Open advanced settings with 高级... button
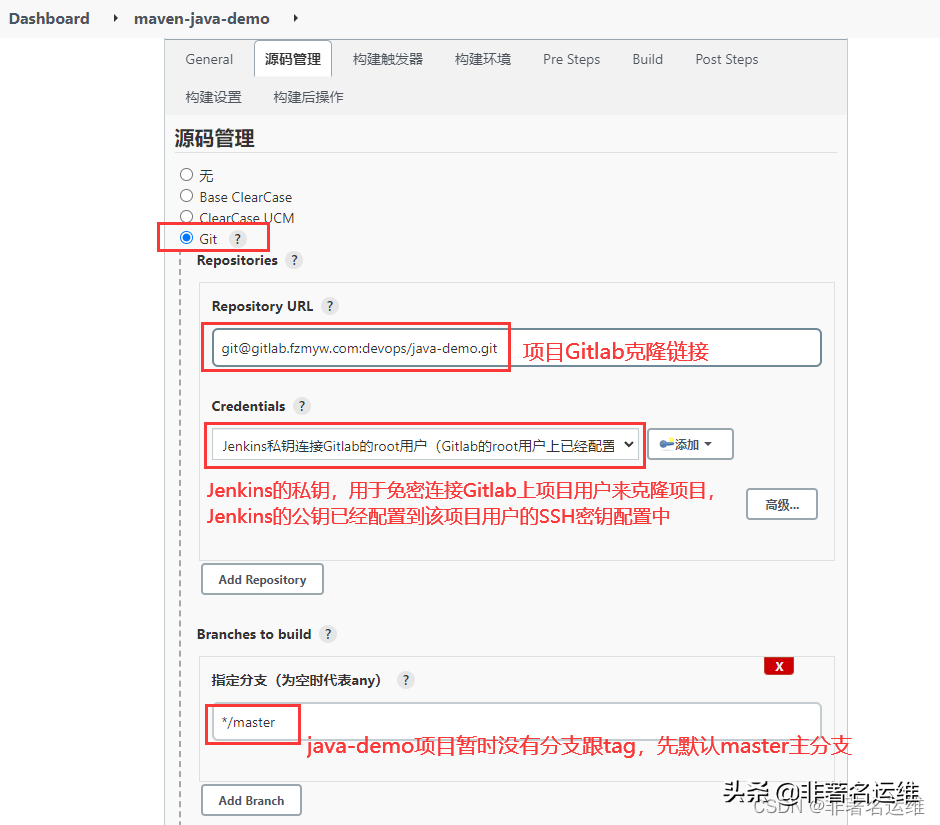 [782, 504]
